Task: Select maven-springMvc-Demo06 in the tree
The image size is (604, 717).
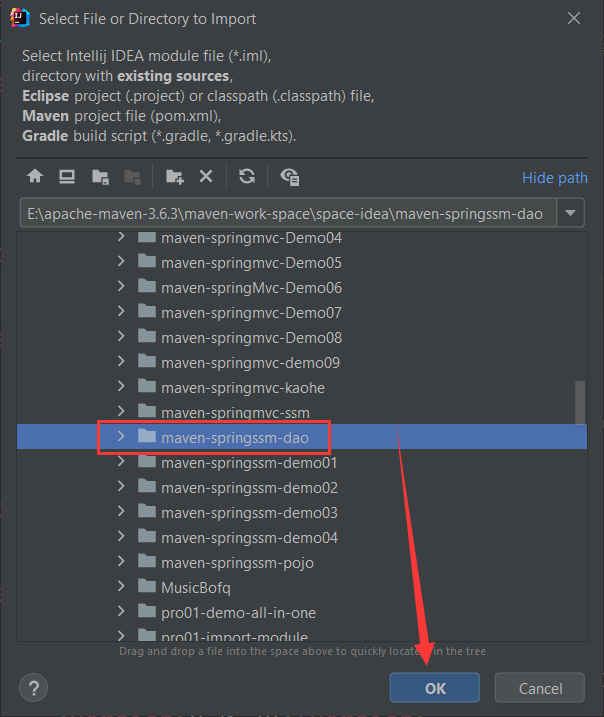Action: 251,288
